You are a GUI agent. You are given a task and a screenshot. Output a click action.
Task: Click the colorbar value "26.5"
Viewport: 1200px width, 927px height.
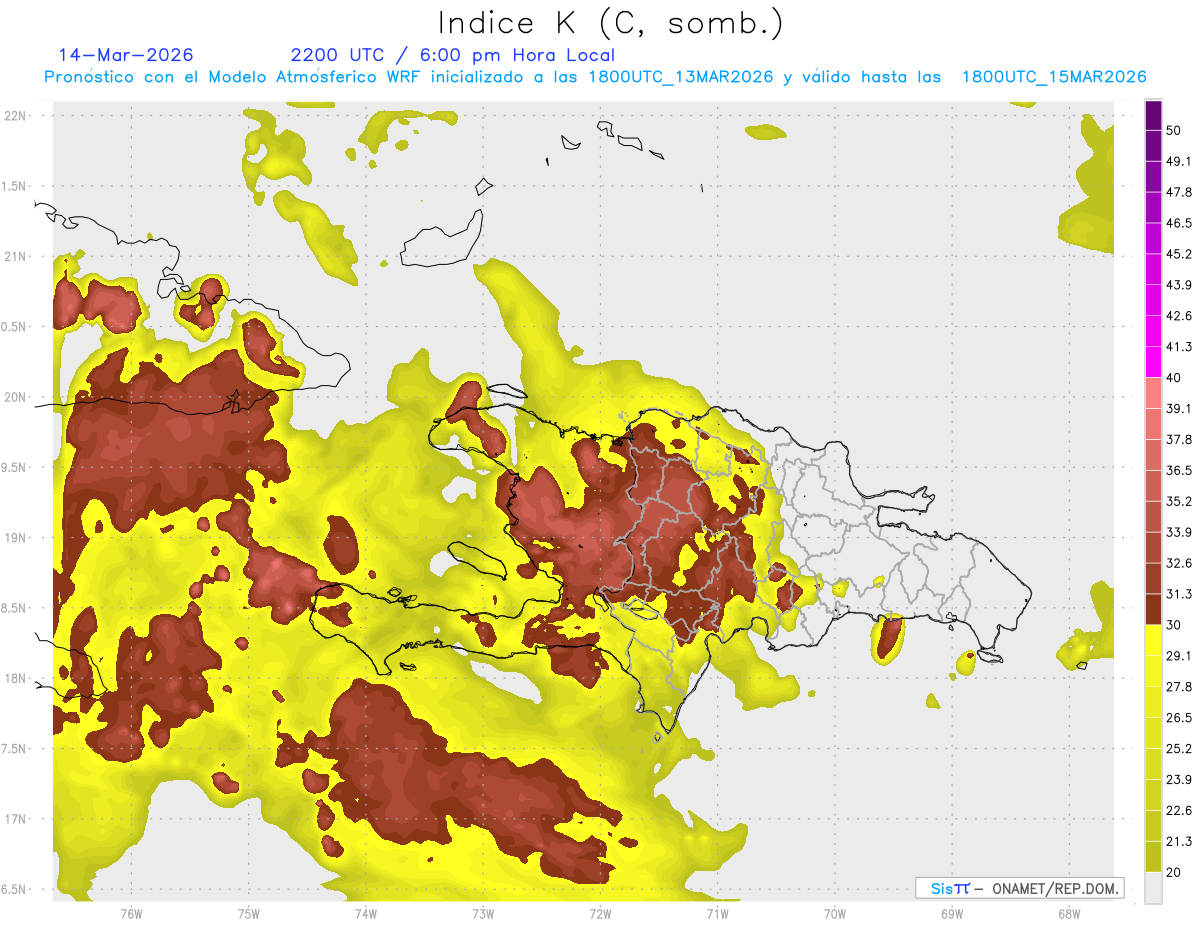(1179, 718)
